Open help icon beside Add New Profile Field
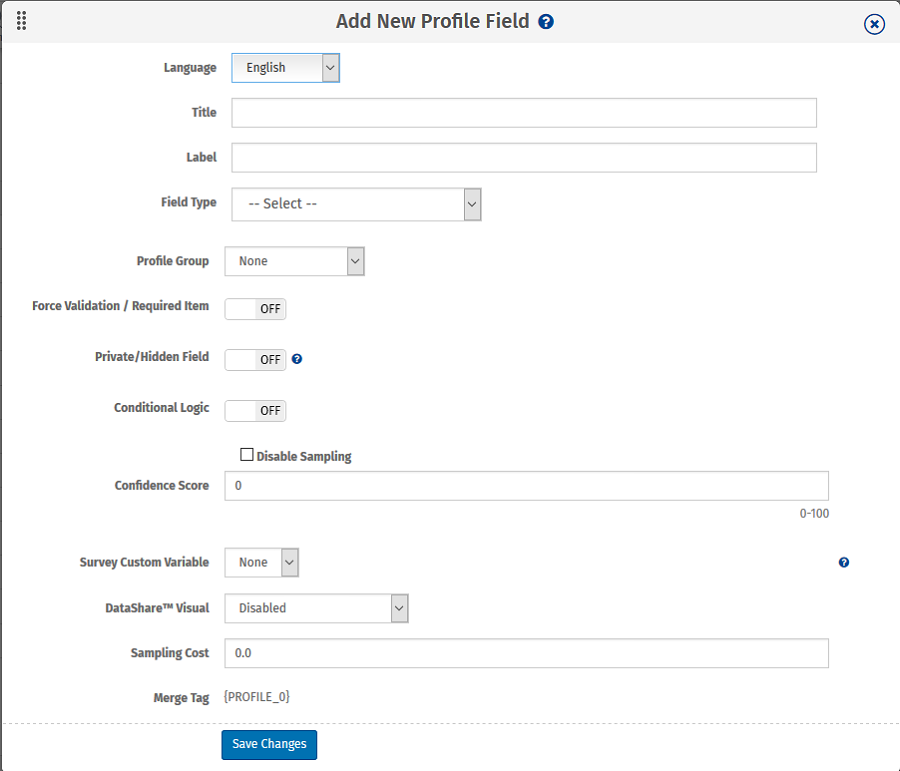Viewport: 900px width, 771px height. tap(546, 21)
